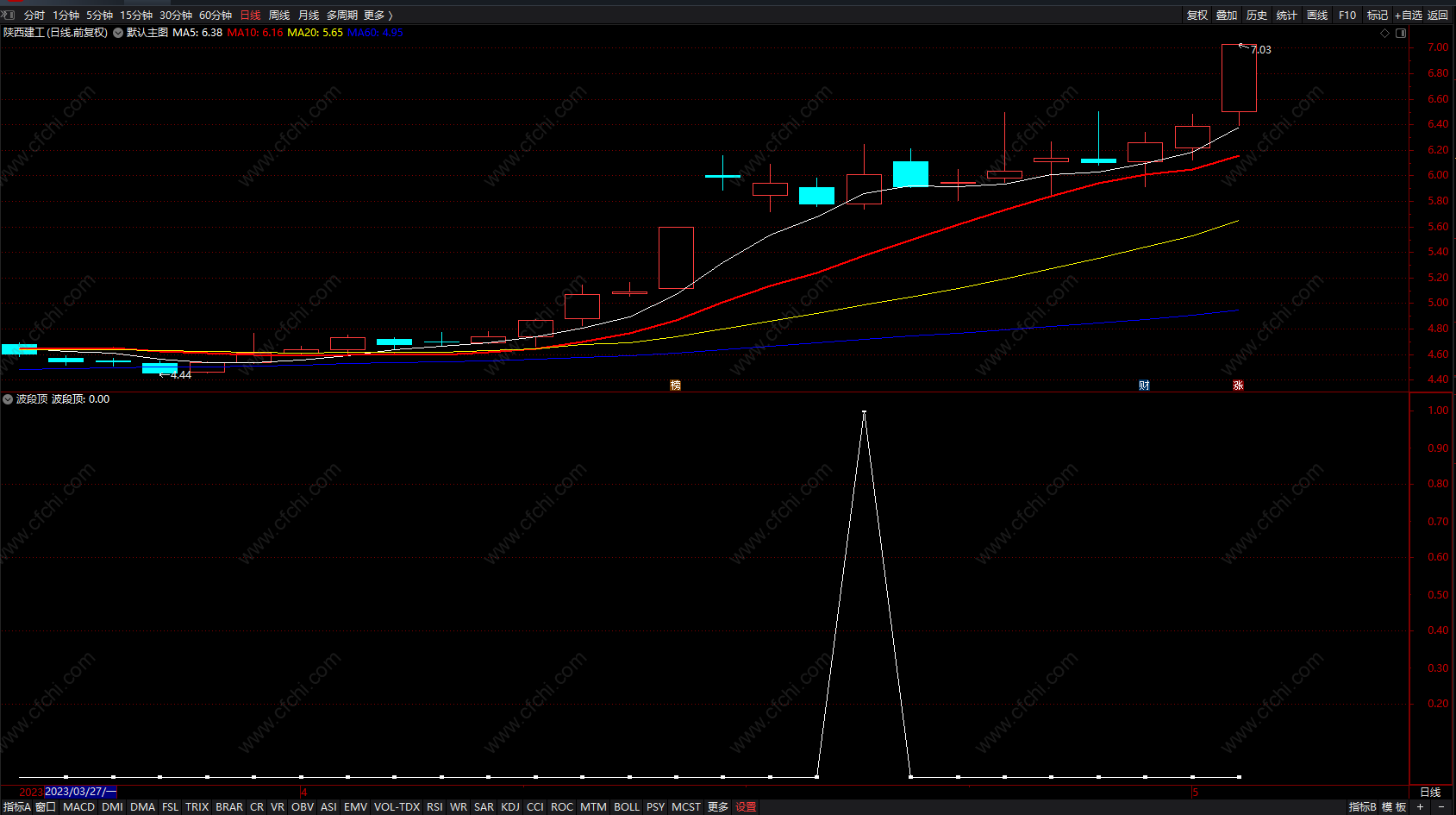Apply the DMI indicator
This screenshot has width=1456, height=815.
pos(112,807)
